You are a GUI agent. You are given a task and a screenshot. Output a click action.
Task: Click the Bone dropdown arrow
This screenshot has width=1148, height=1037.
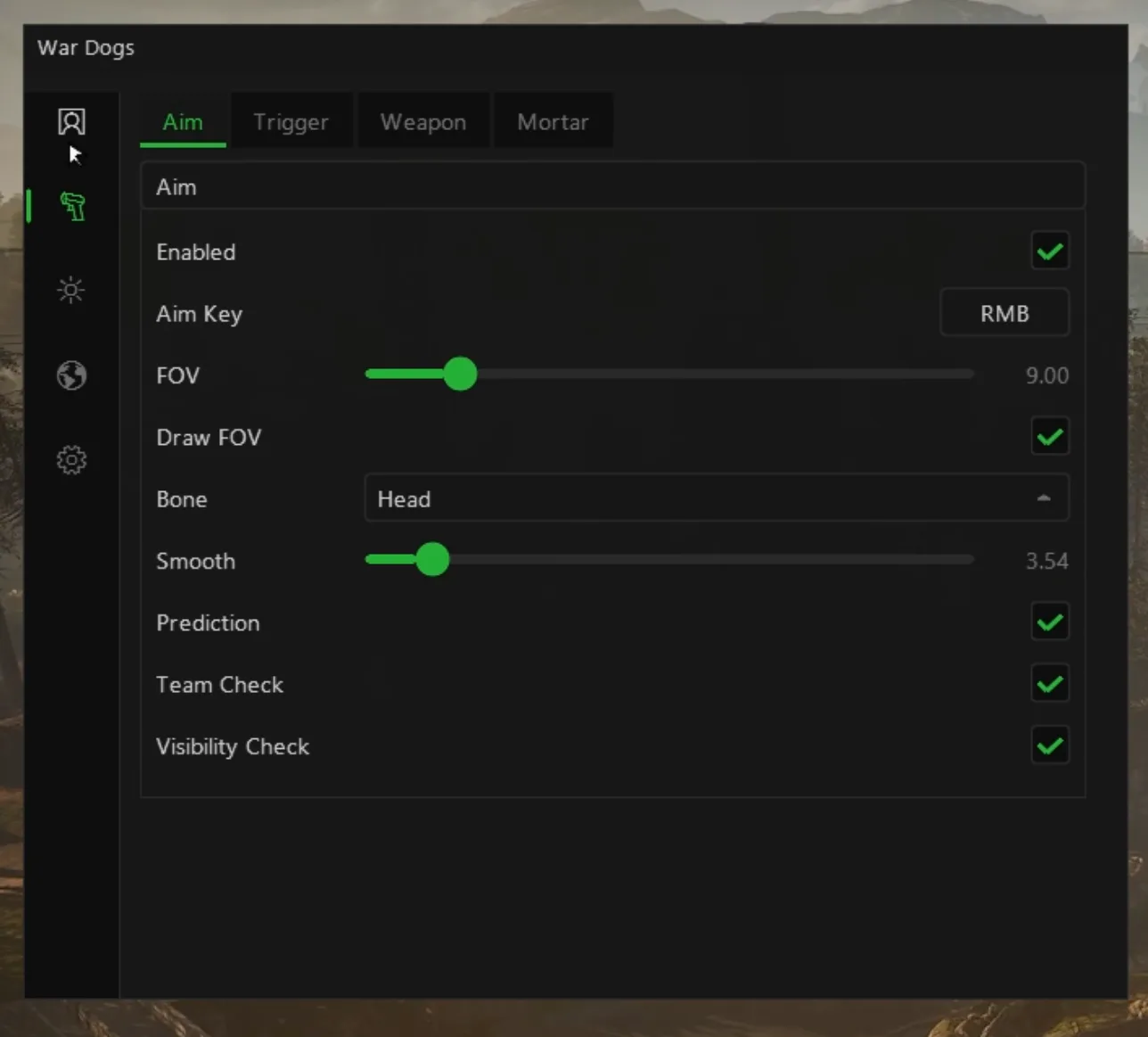click(1044, 498)
